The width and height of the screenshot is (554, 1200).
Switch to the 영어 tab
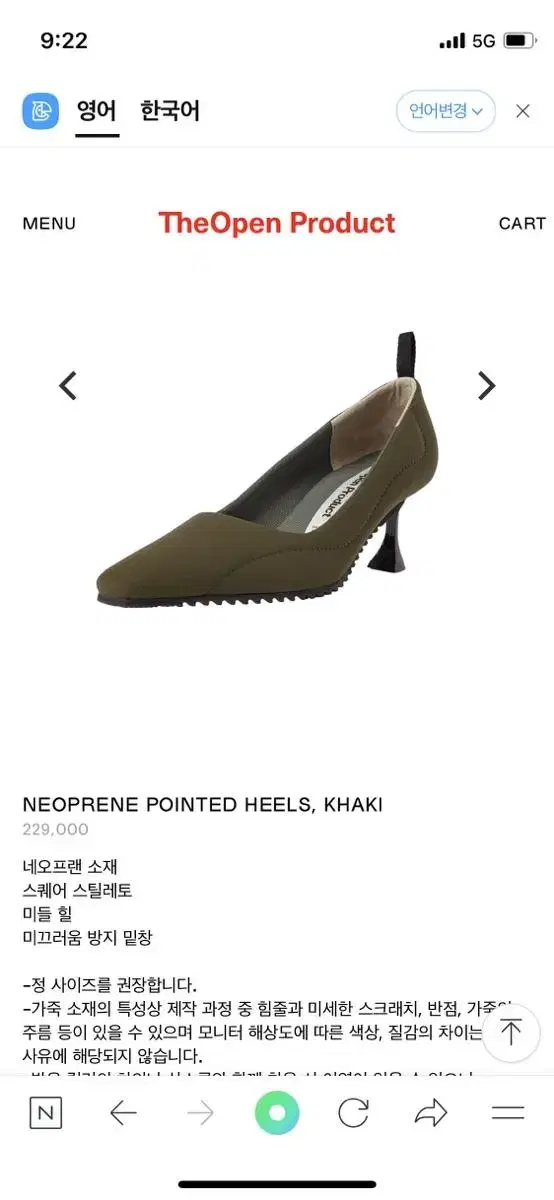point(98,111)
